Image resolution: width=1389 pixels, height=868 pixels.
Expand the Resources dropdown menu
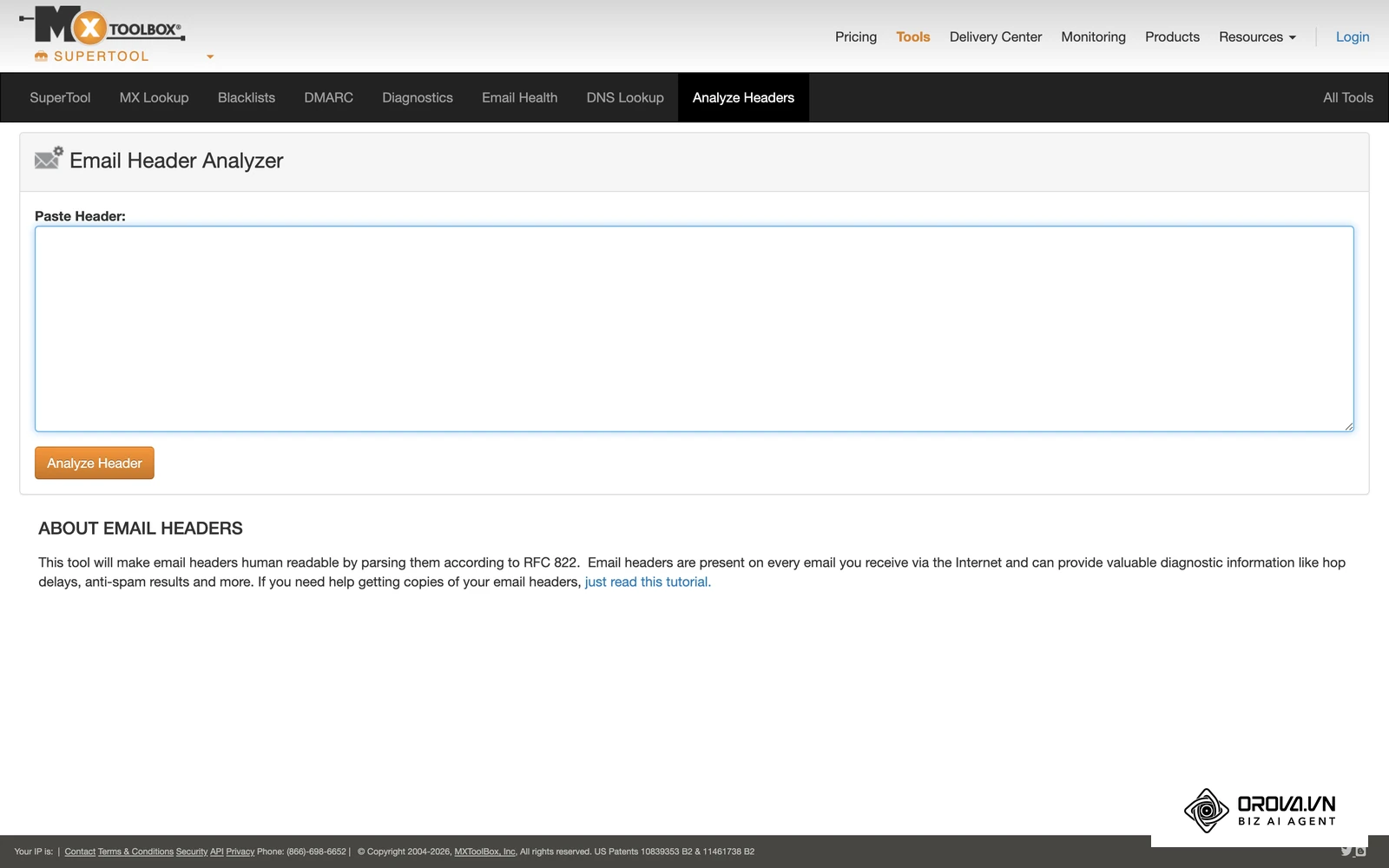click(1257, 36)
